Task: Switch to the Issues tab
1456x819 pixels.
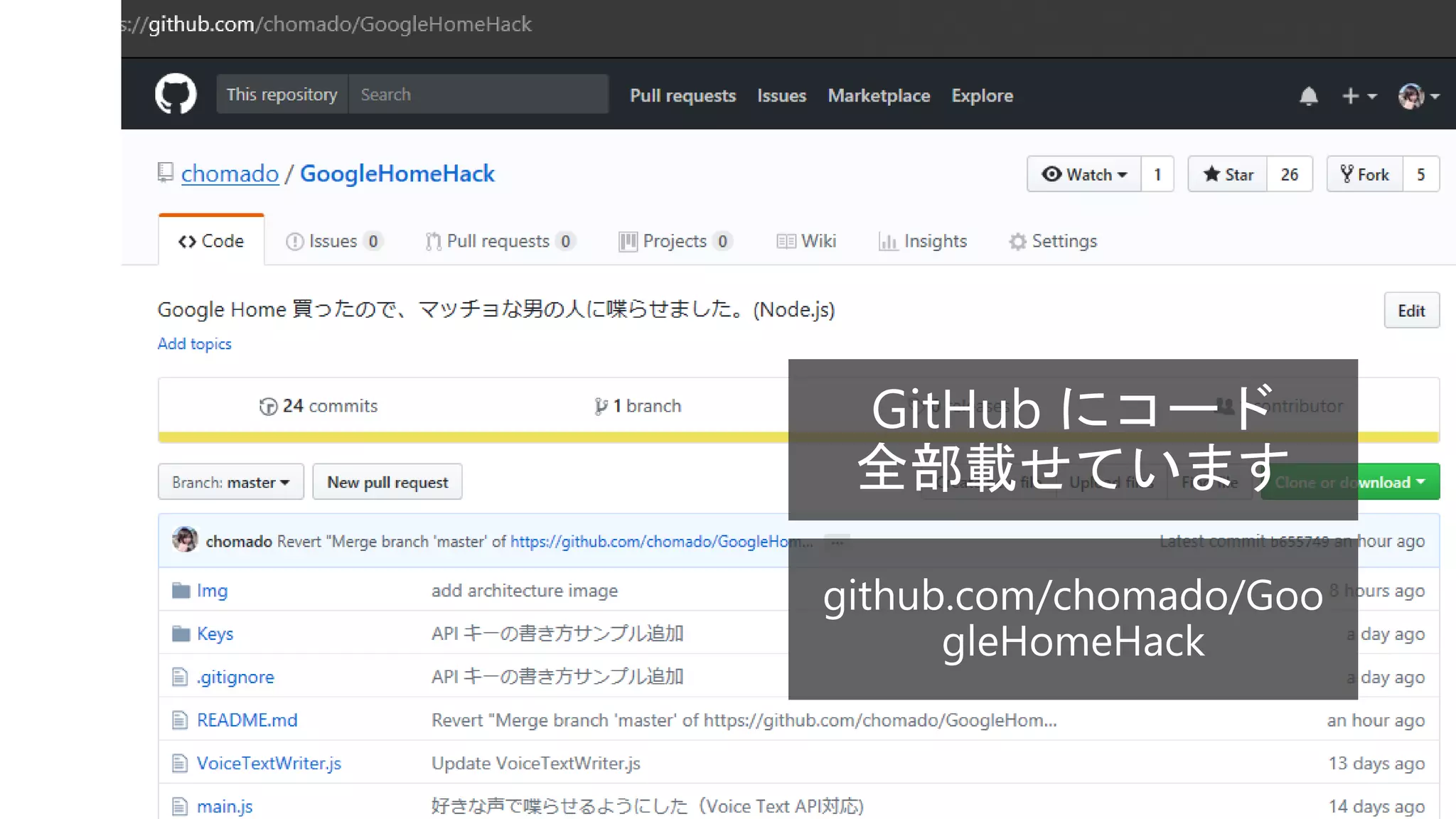Action: click(x=334, y=241)
